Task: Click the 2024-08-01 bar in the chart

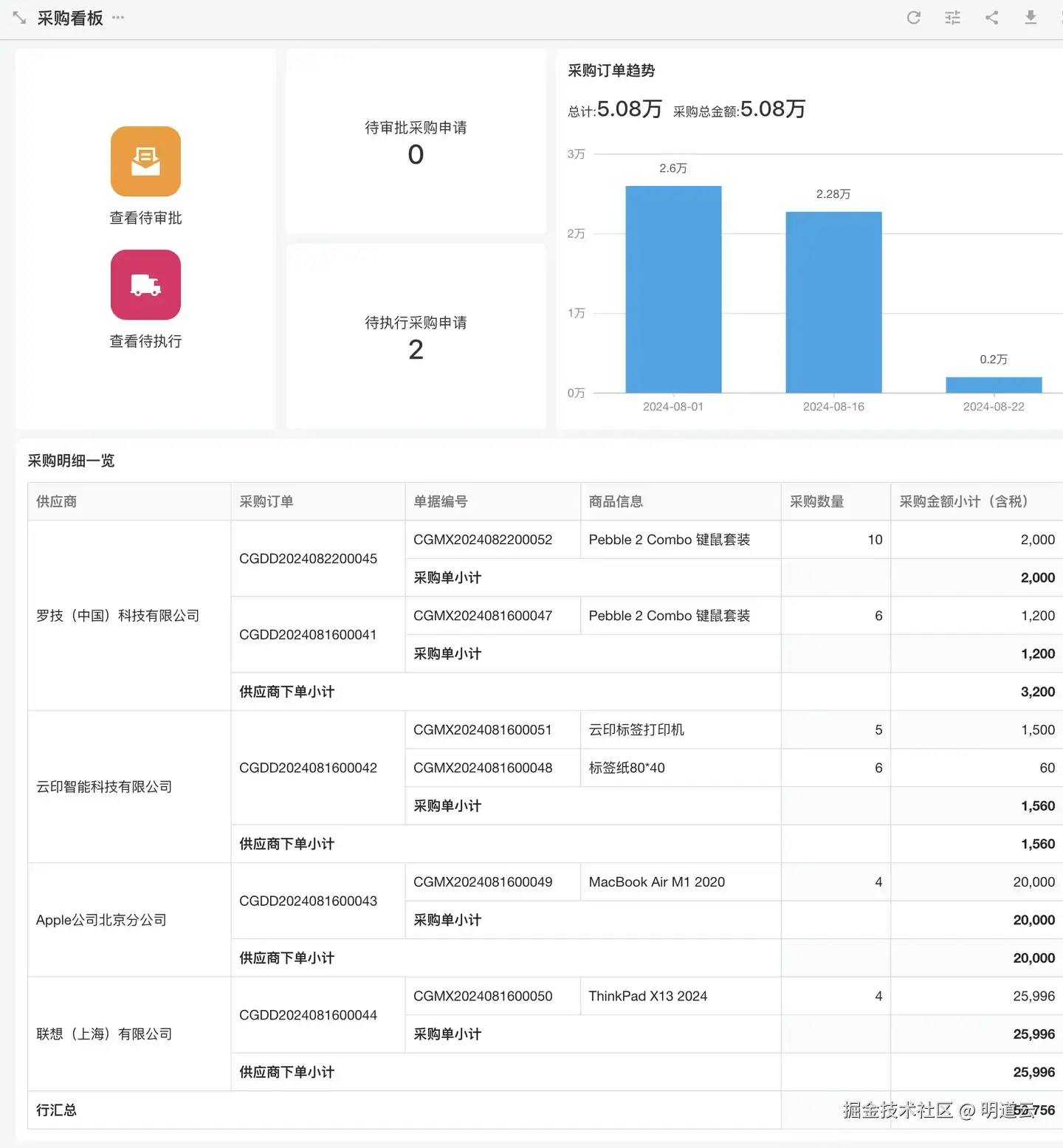Action: tap(673, 289)
